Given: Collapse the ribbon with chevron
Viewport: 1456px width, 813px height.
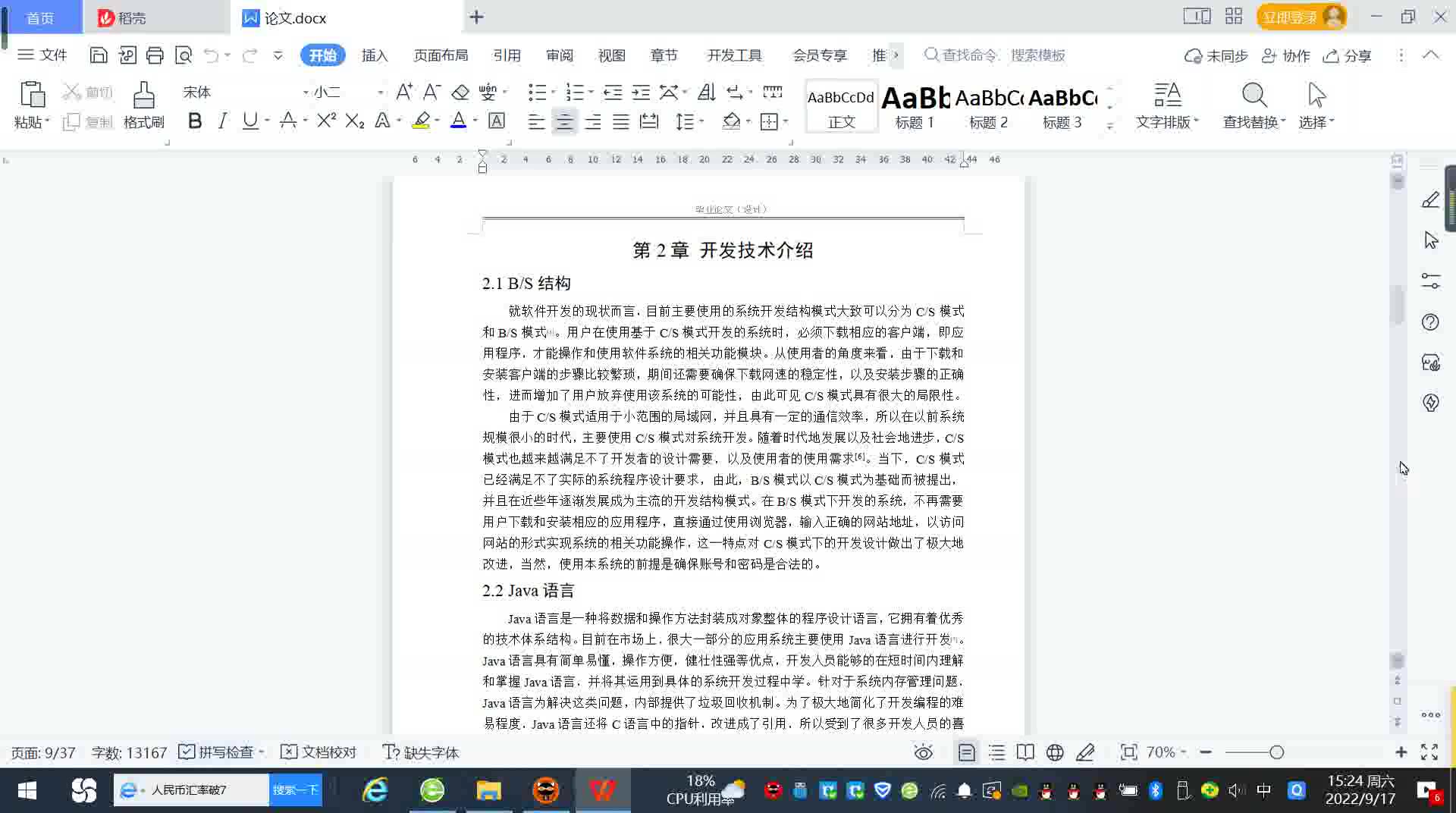Looking at the screenshot, I should tap(1430, 55).
